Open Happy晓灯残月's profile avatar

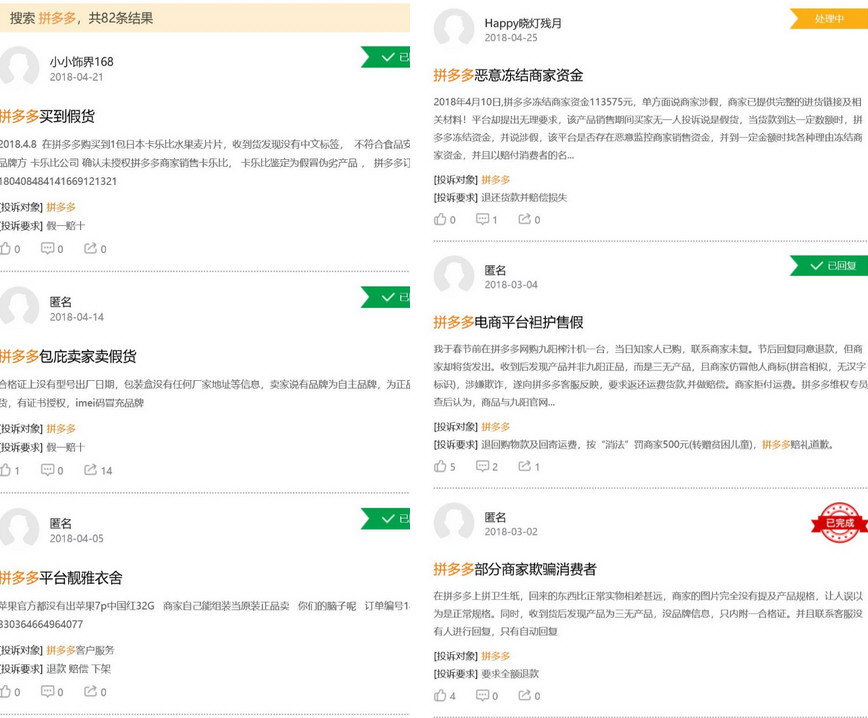click(454, 27)
